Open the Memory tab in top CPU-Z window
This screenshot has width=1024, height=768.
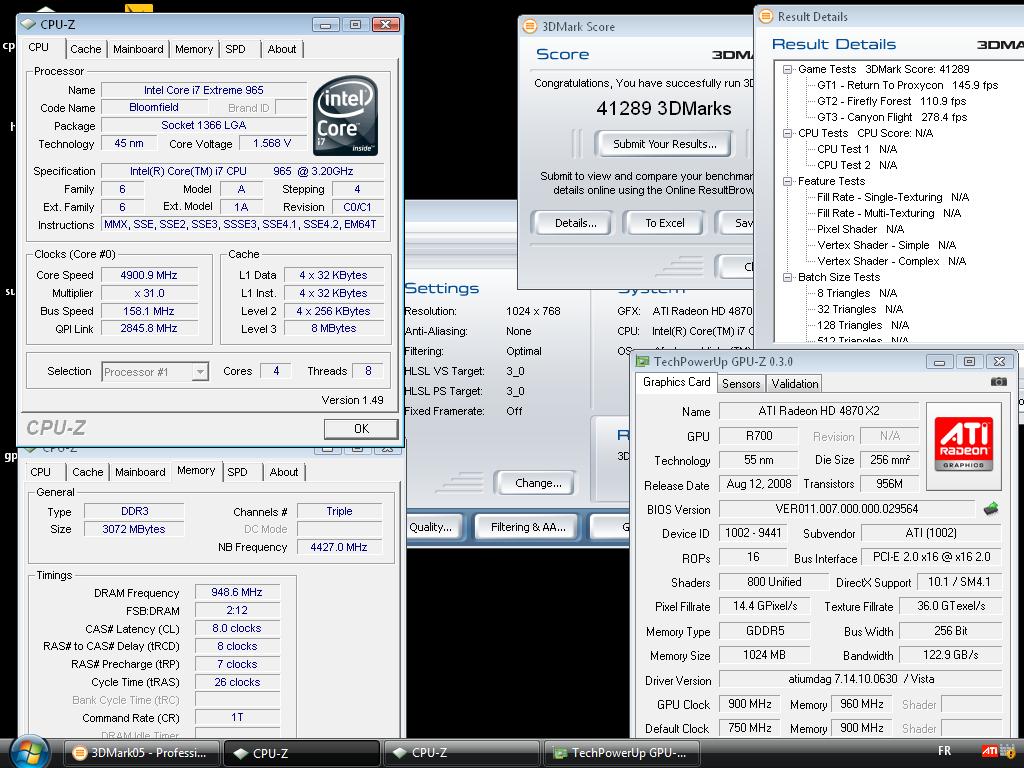[194, 49]
